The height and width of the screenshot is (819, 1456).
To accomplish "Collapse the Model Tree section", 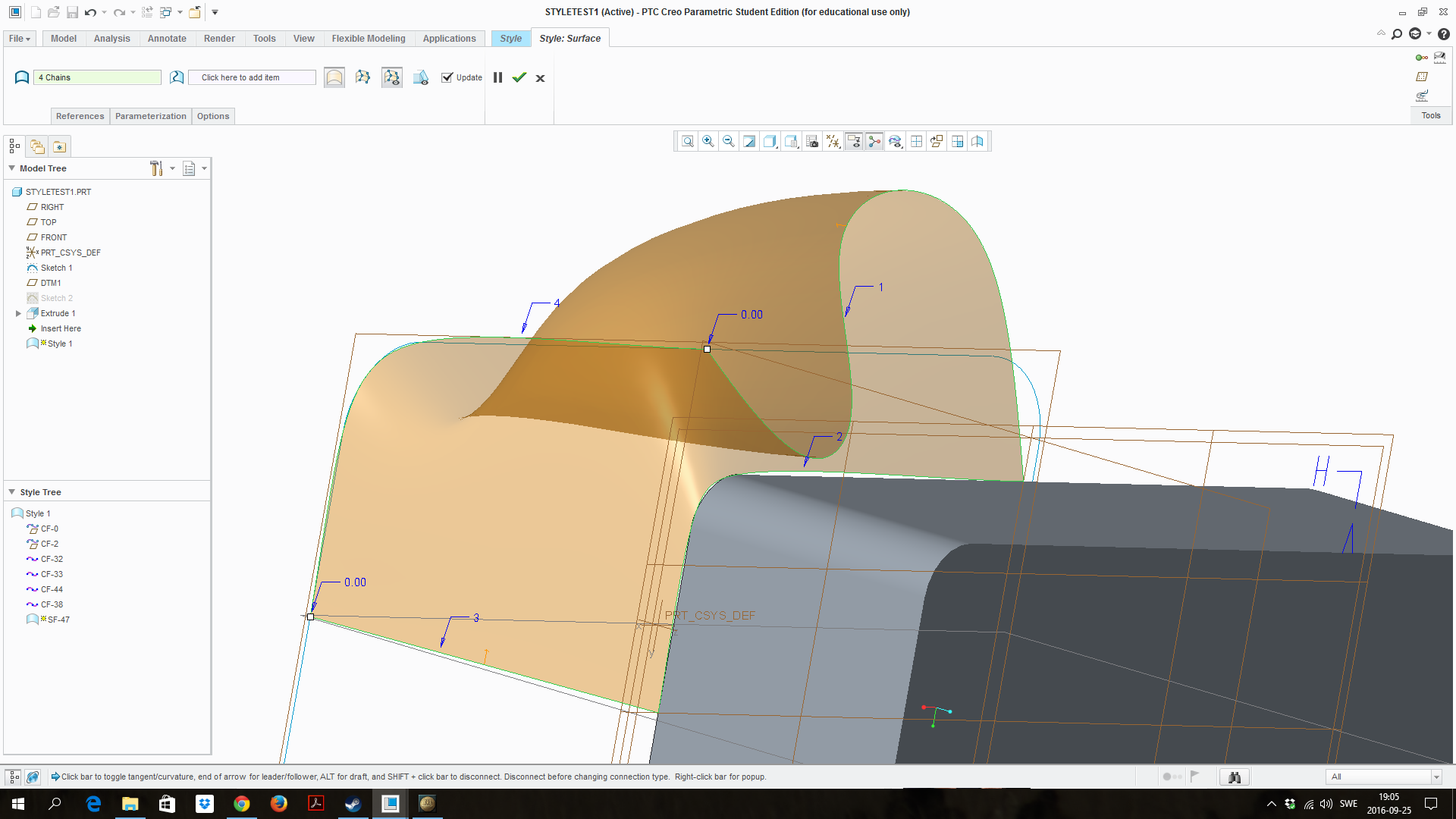I will [12, 168].
